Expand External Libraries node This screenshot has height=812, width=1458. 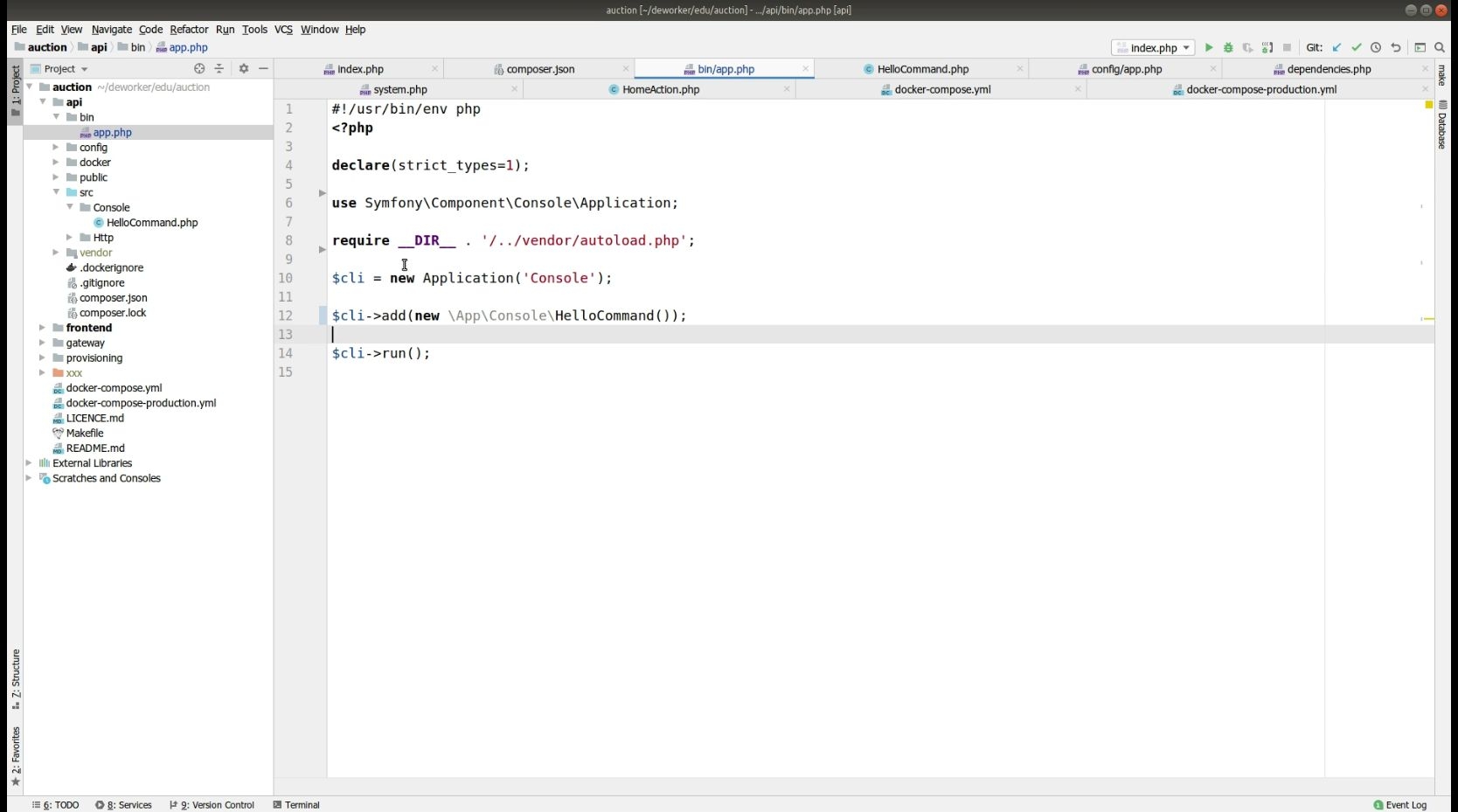[x=29, y=463]
